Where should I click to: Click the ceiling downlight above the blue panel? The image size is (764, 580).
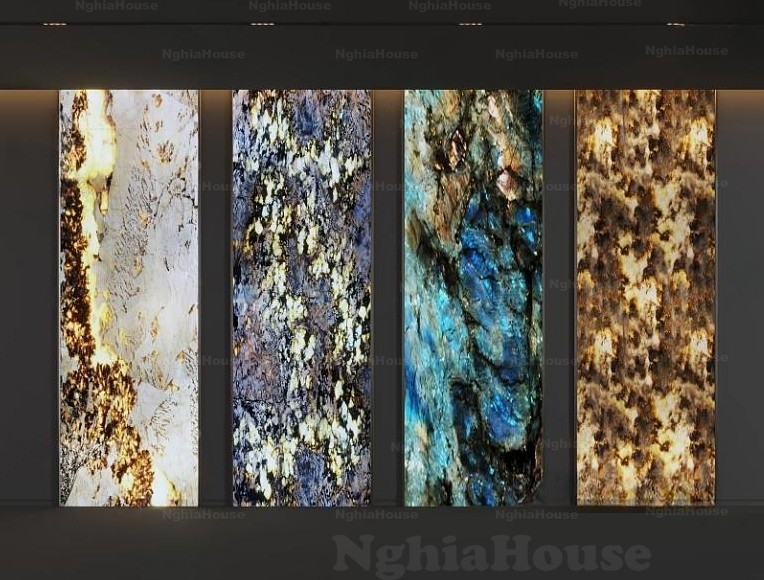pos(469,23)
